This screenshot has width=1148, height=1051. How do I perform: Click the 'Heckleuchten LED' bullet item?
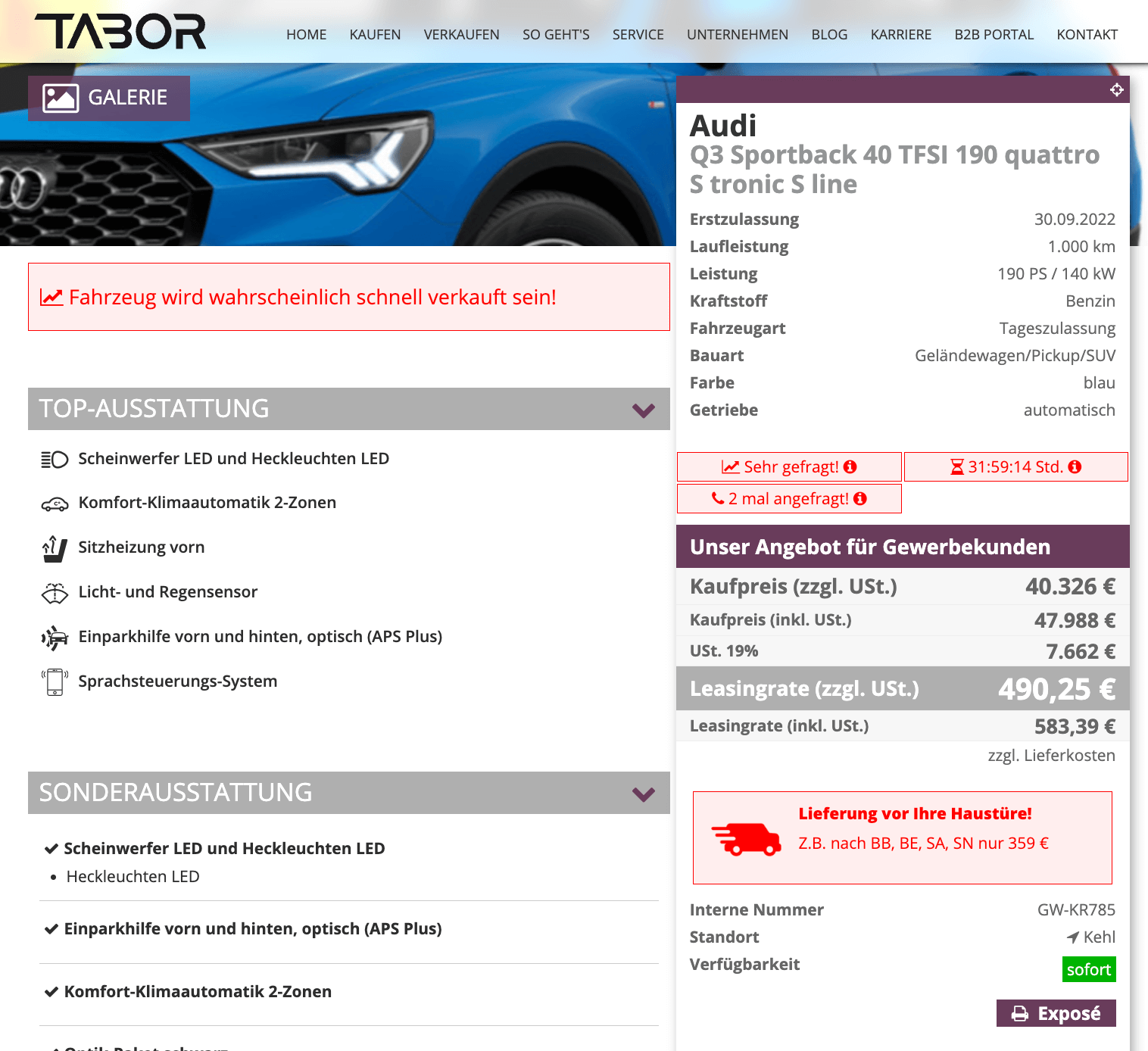tap(133, 877)
